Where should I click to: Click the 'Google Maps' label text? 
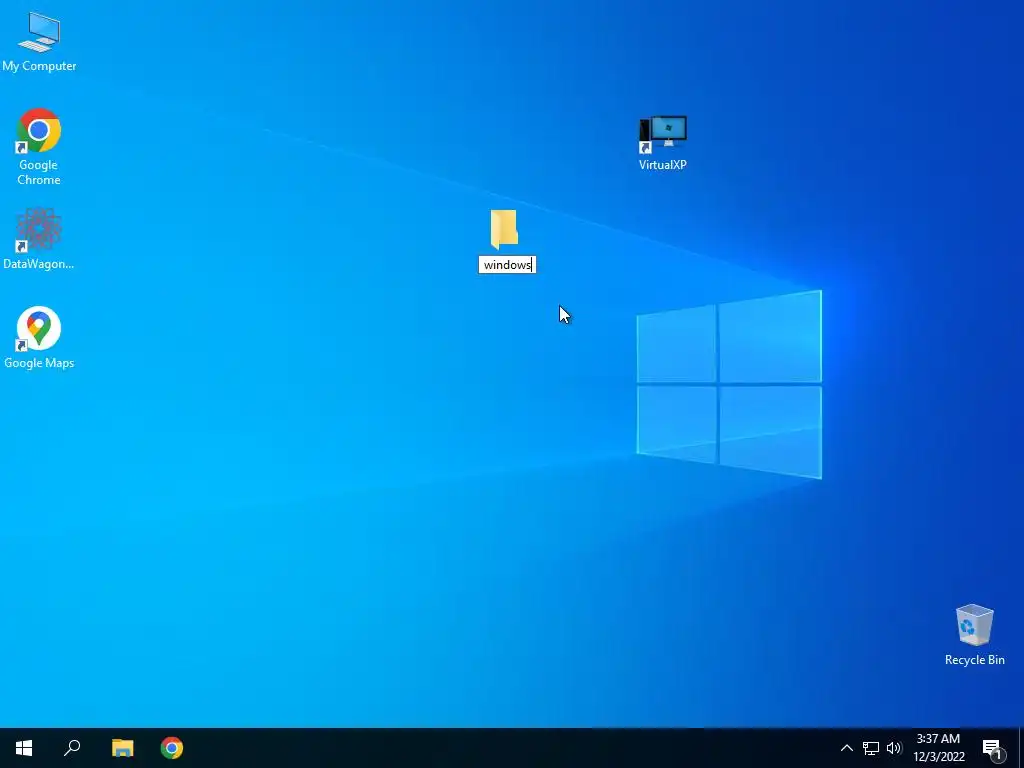39,363
